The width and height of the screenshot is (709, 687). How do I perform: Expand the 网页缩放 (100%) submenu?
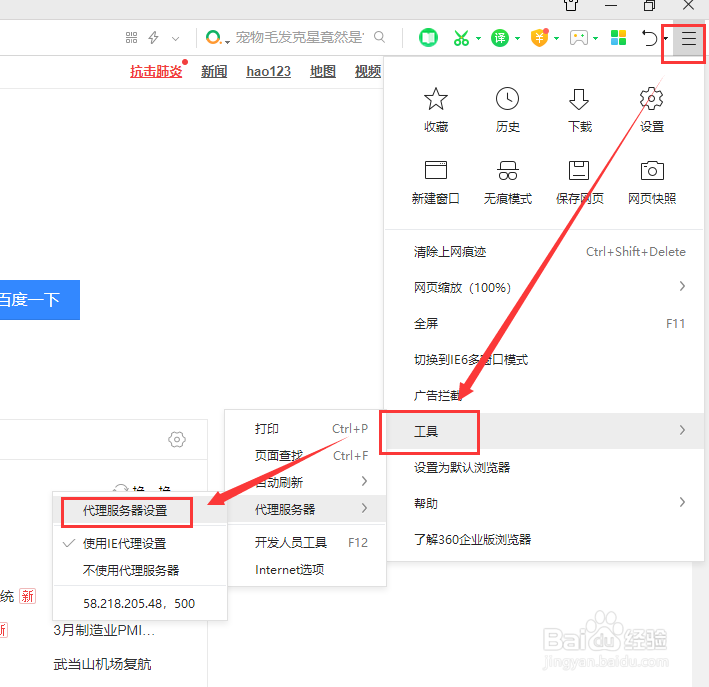[x=544, y=287]
